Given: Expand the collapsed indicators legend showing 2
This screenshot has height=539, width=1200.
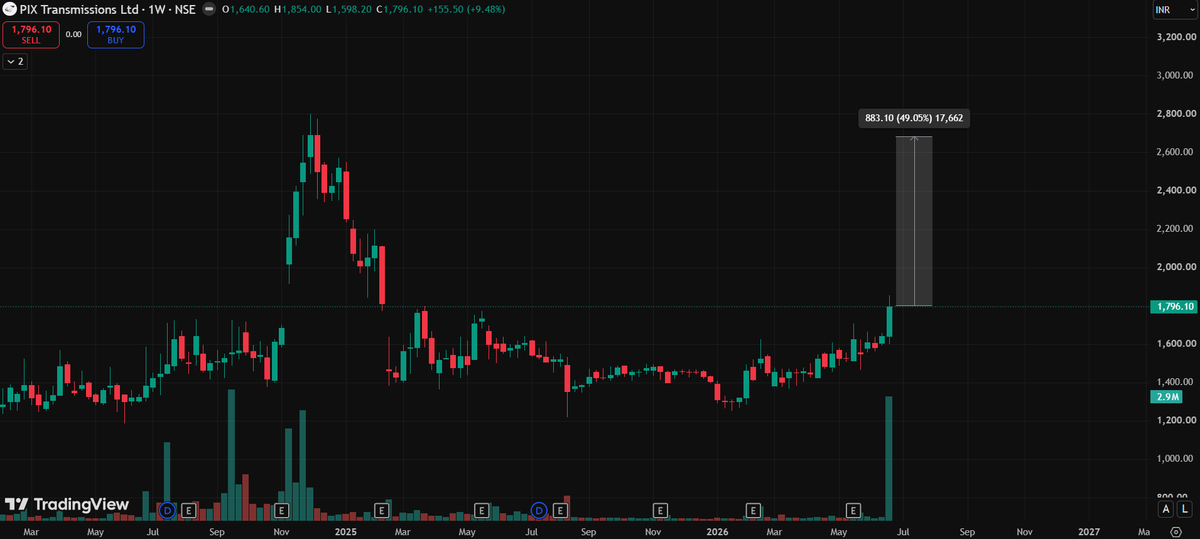Looking at the screenshot, I should coord(14,61).
